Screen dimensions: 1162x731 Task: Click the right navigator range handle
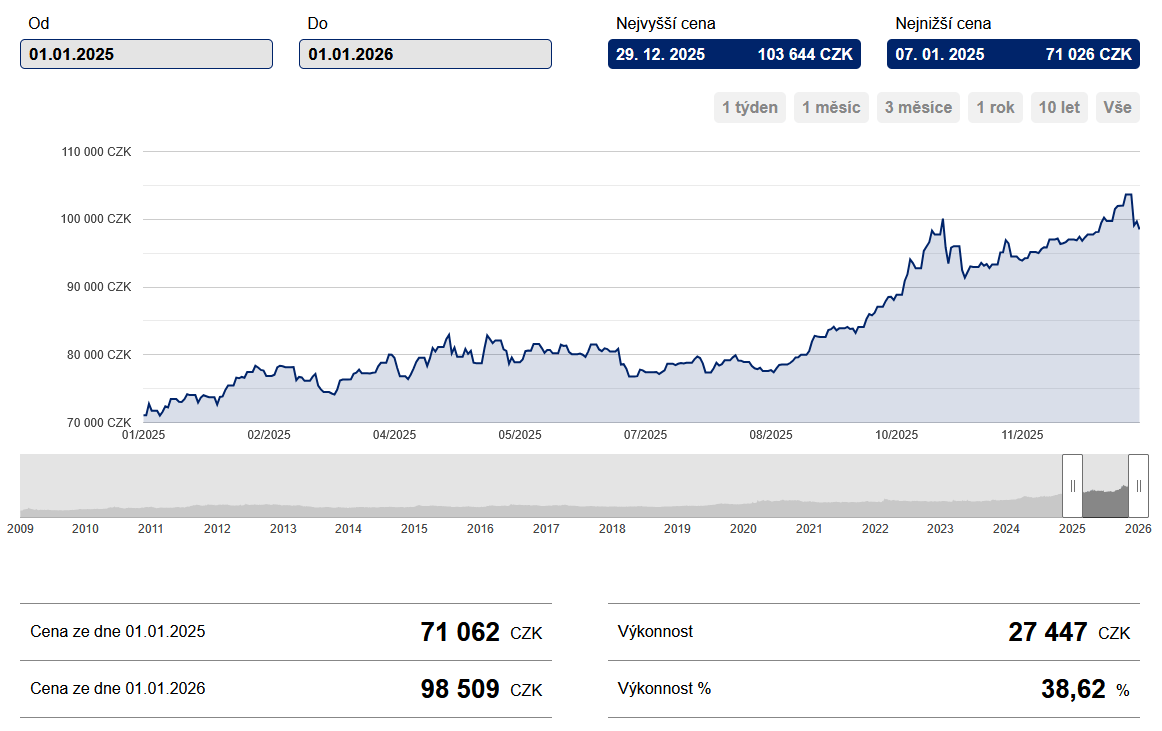click(1138, 486)
